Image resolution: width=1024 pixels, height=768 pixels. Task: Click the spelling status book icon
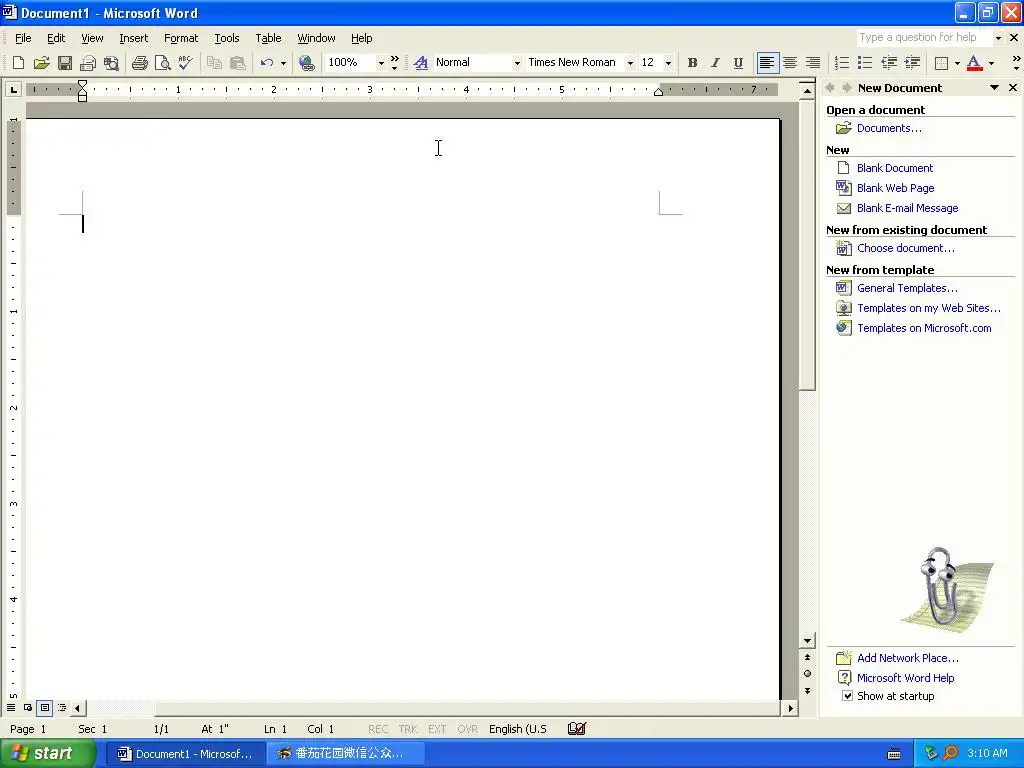coord(577,728)
